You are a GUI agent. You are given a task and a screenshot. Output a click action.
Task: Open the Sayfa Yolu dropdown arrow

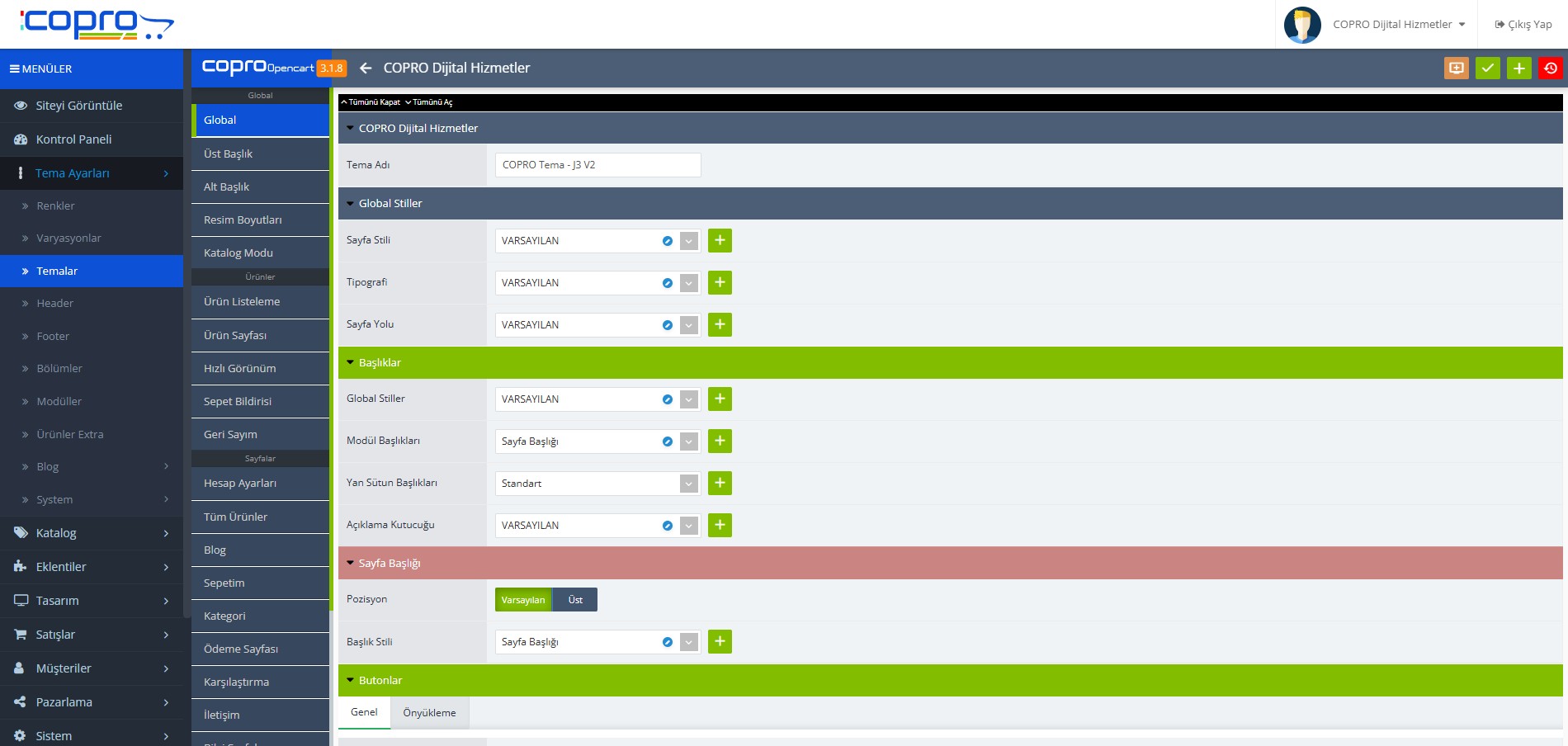coord(689,325)
